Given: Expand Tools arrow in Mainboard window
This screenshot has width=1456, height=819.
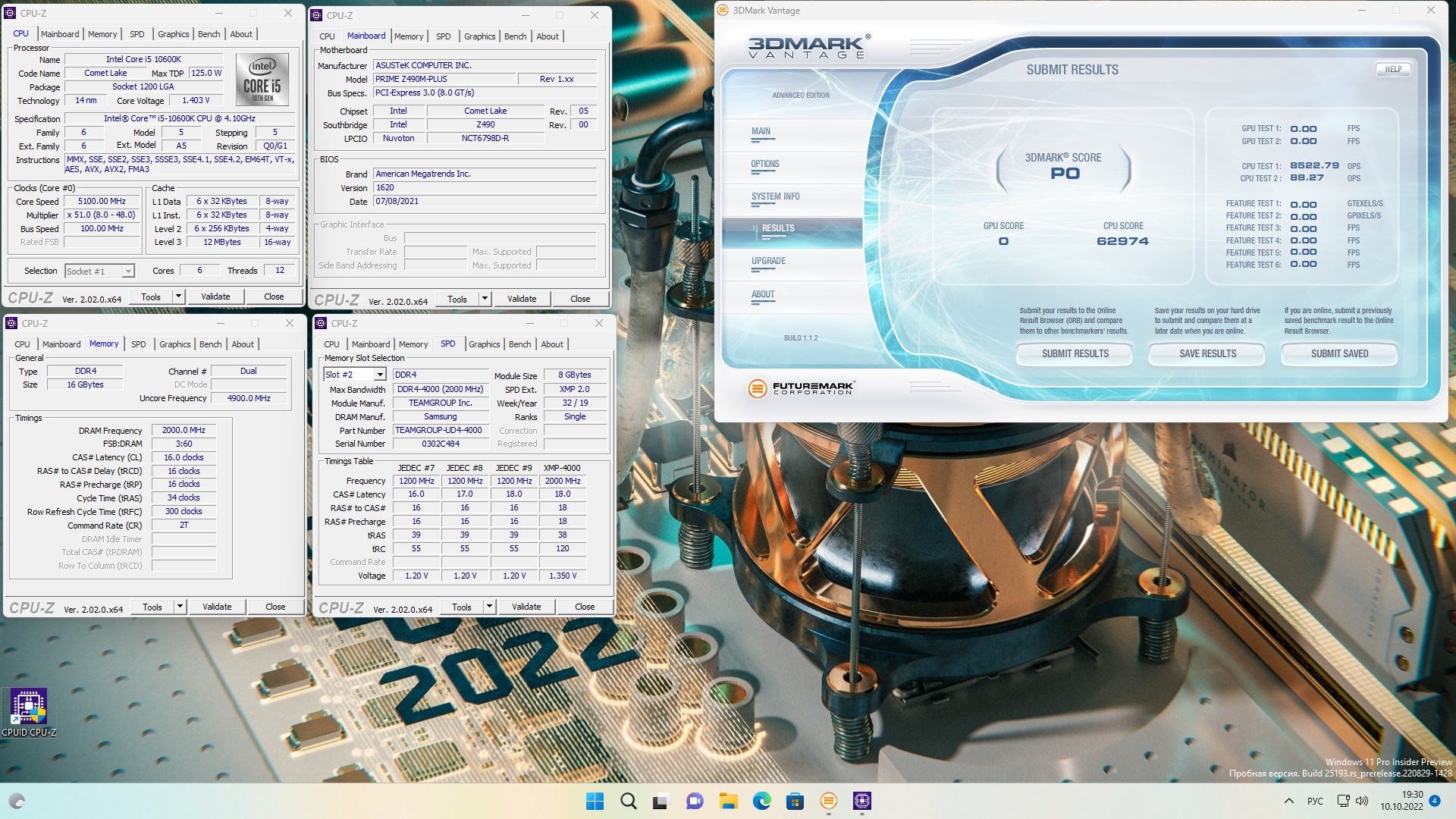Looking at the screenshot, I should click(x=485, y=299).
